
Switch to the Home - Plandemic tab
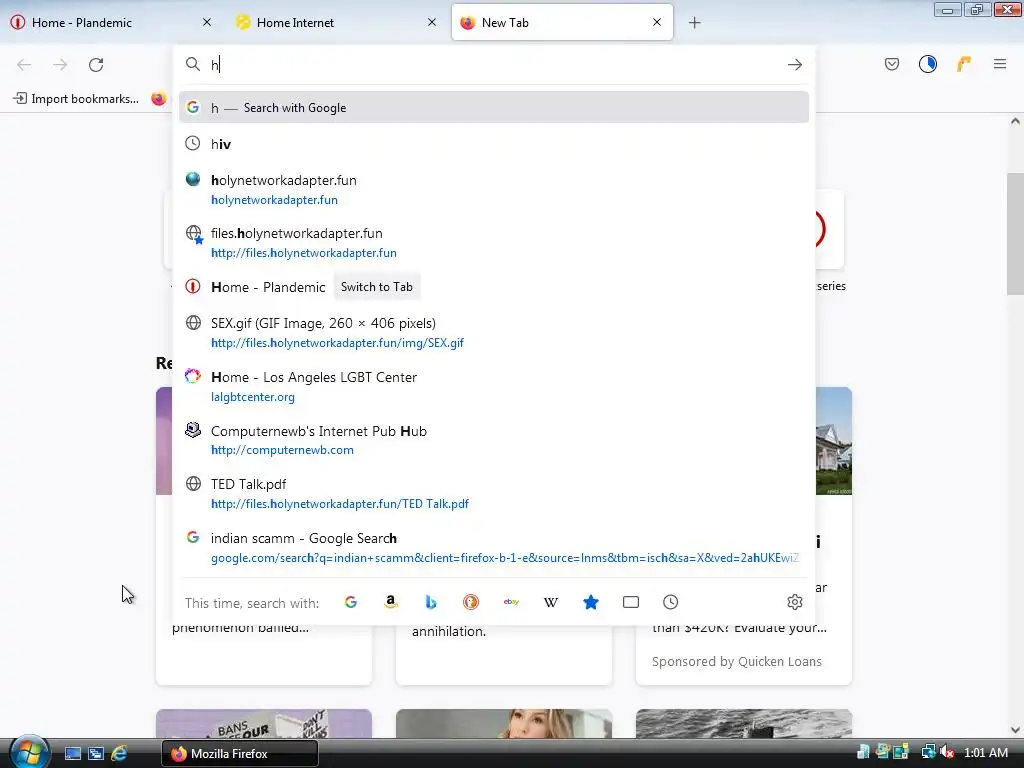tap(111, 23)
